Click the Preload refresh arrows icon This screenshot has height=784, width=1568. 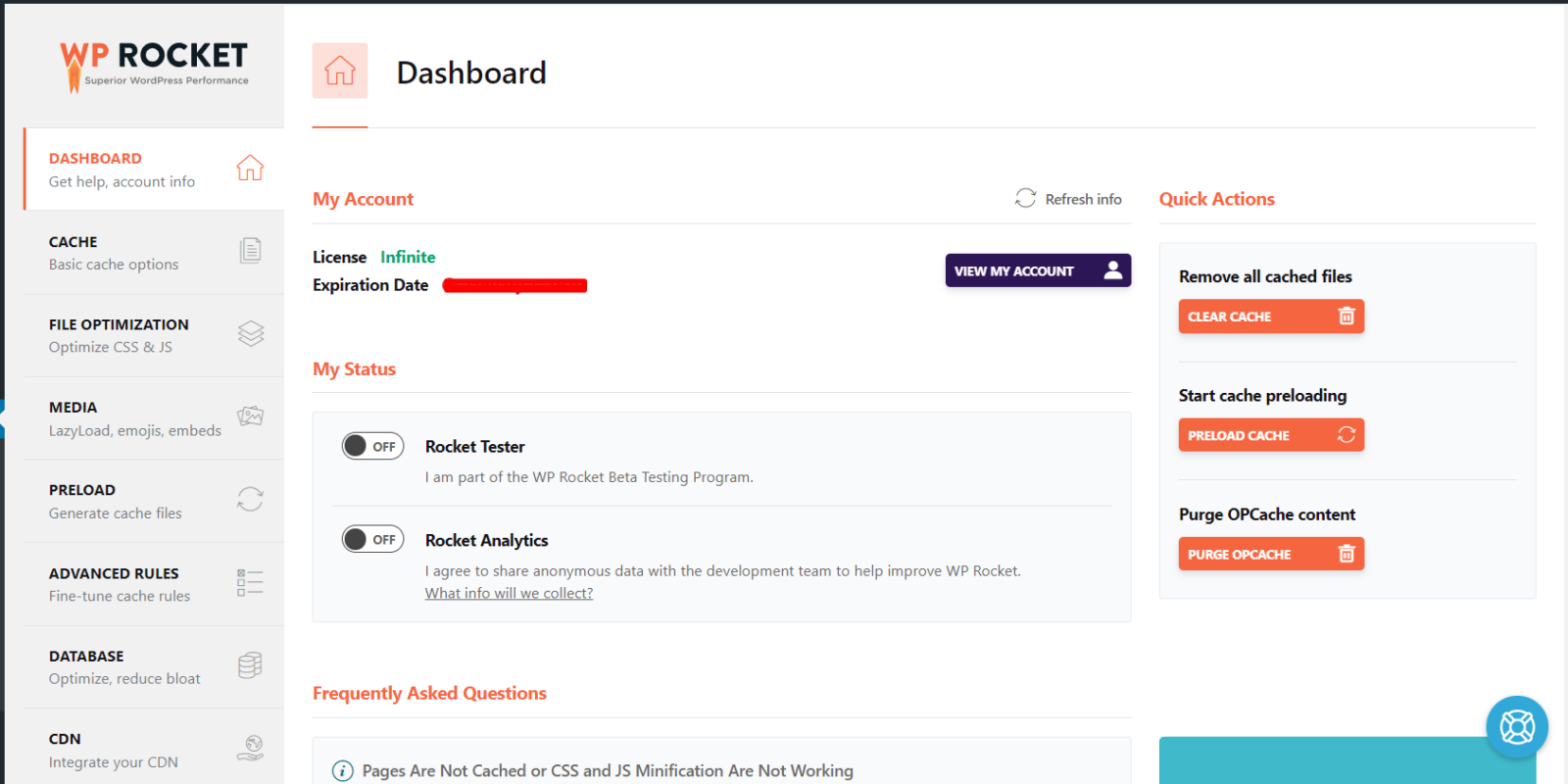pos(250,500)
